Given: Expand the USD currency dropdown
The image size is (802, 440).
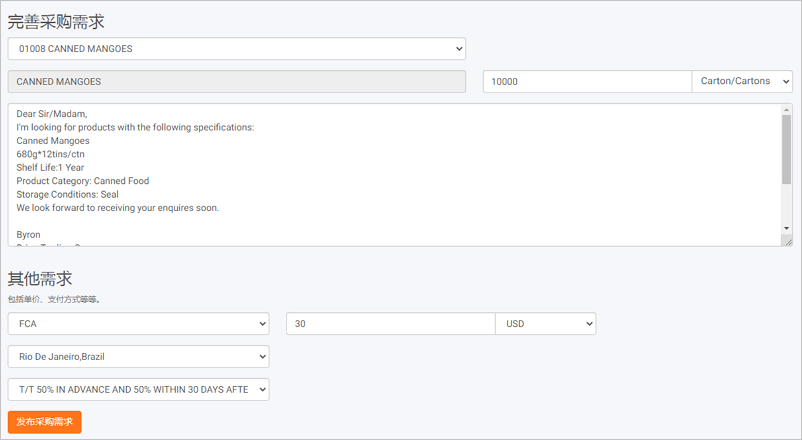Looking at the screenshot, I should pos(545,324).
